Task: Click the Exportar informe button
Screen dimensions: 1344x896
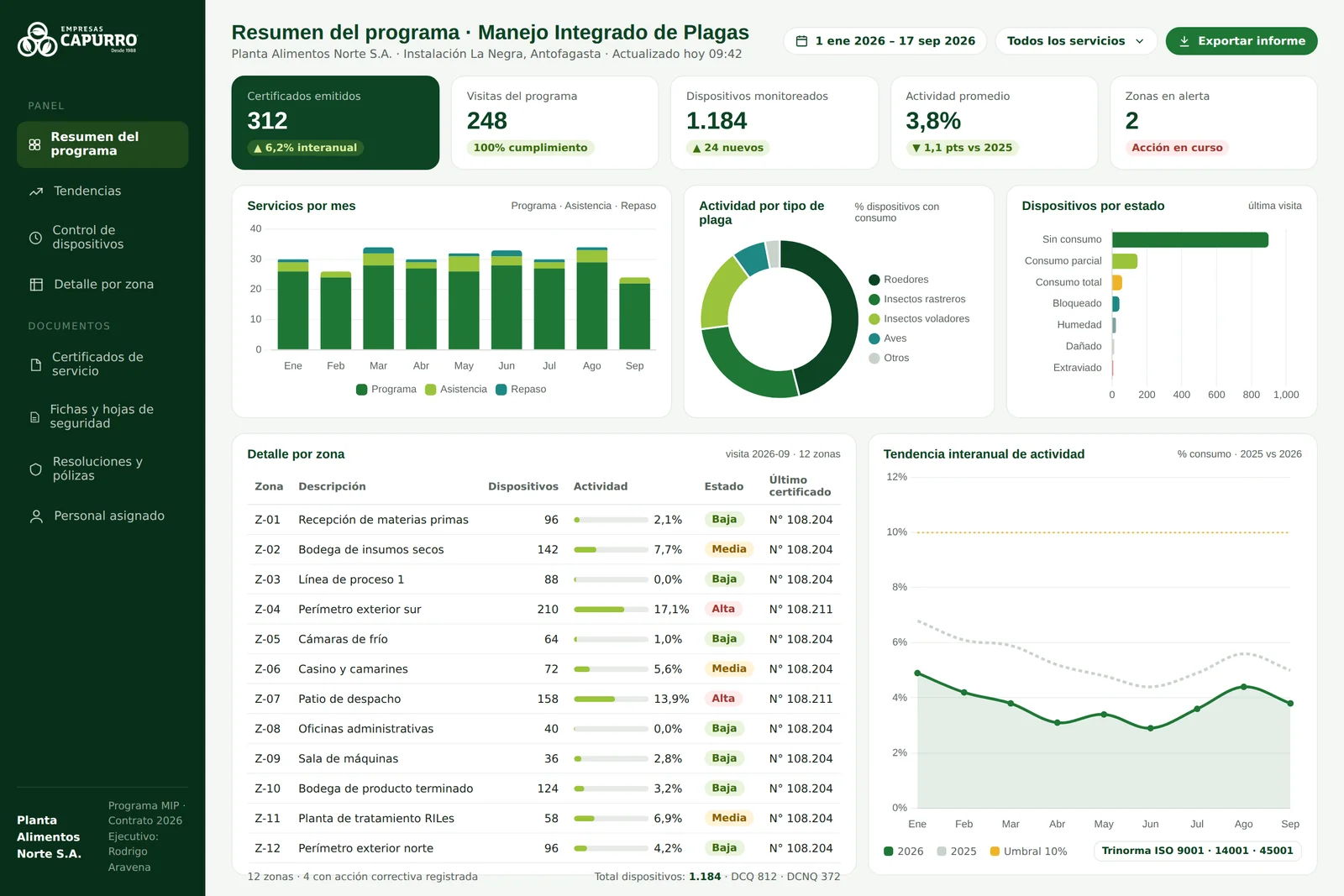Action: pyautogui.click(x=1241, y=41)
